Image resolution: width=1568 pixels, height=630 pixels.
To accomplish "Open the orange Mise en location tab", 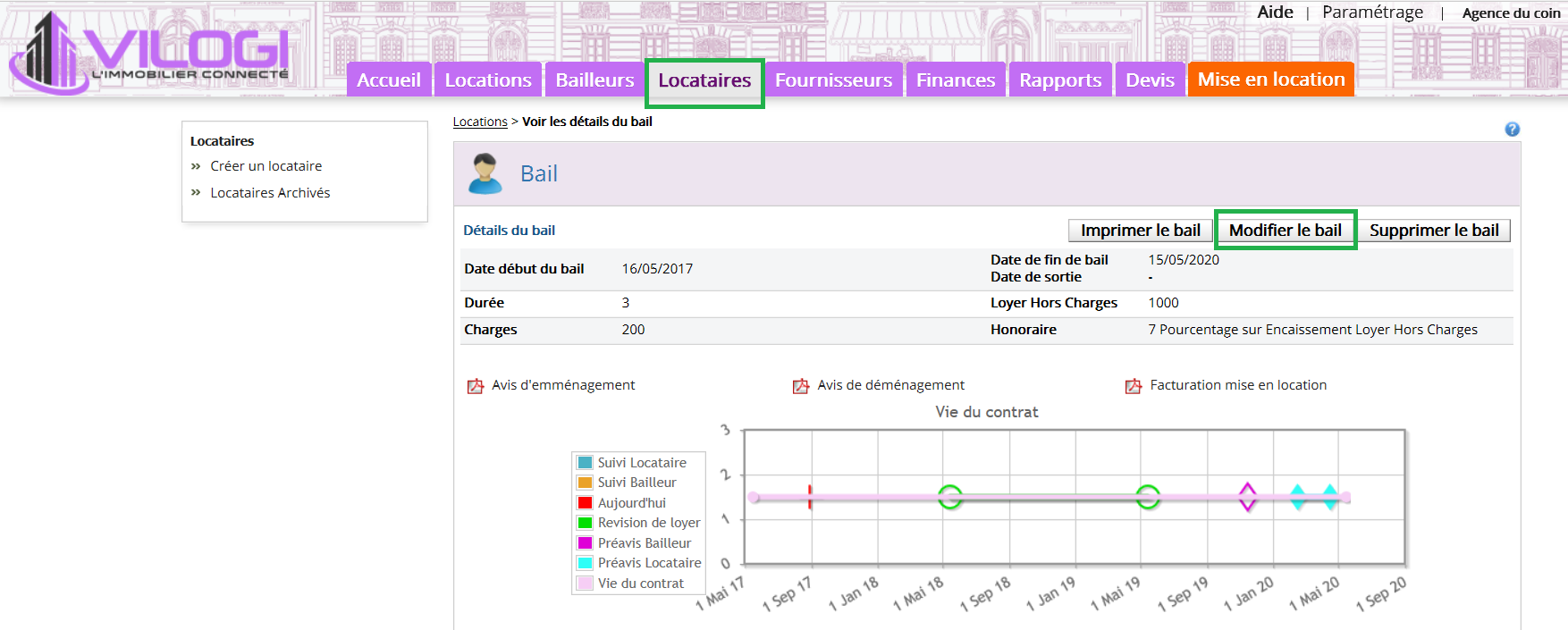I will tap(1271, 79).
